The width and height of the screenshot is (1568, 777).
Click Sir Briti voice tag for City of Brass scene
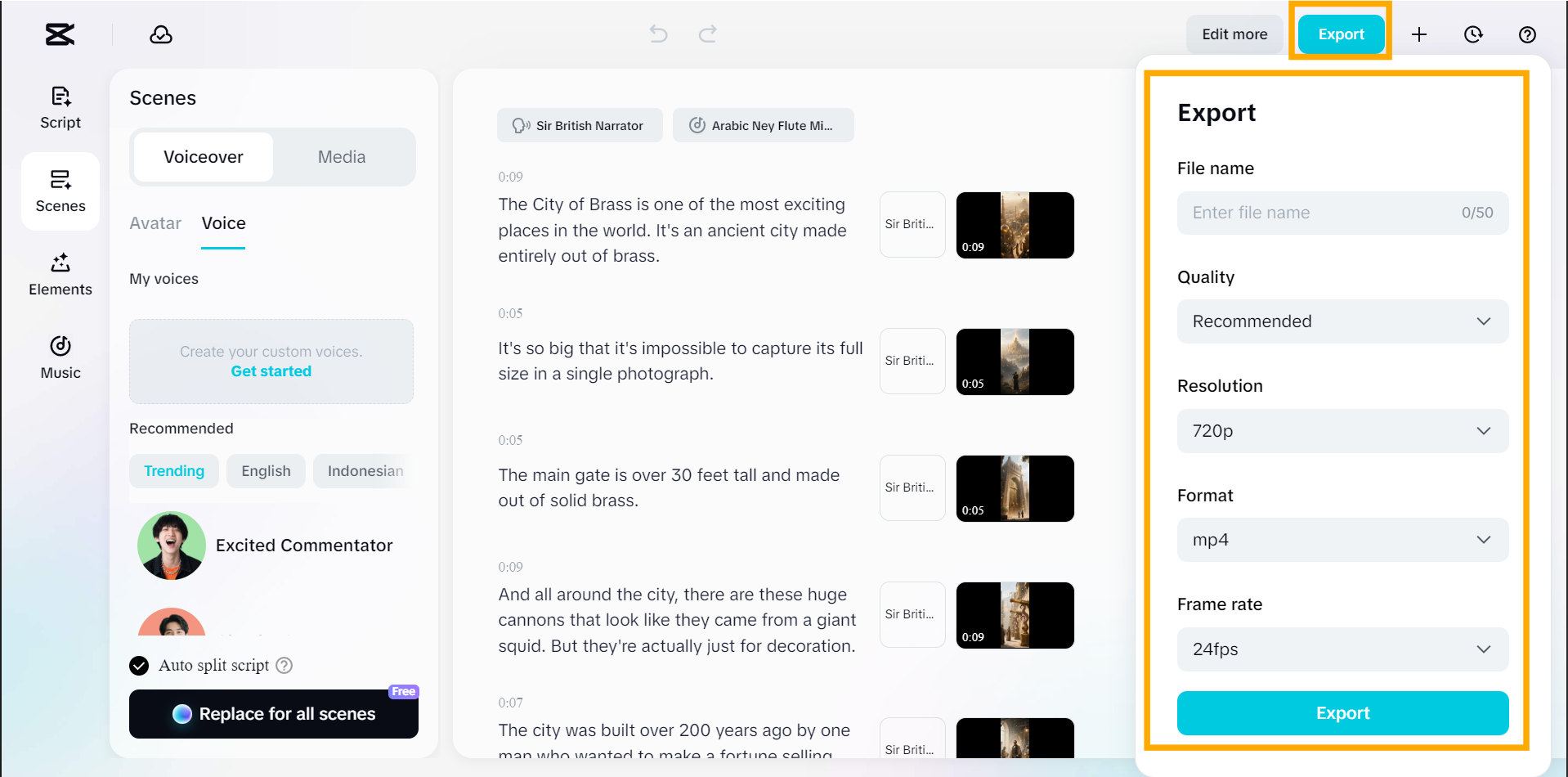[912, 225]
